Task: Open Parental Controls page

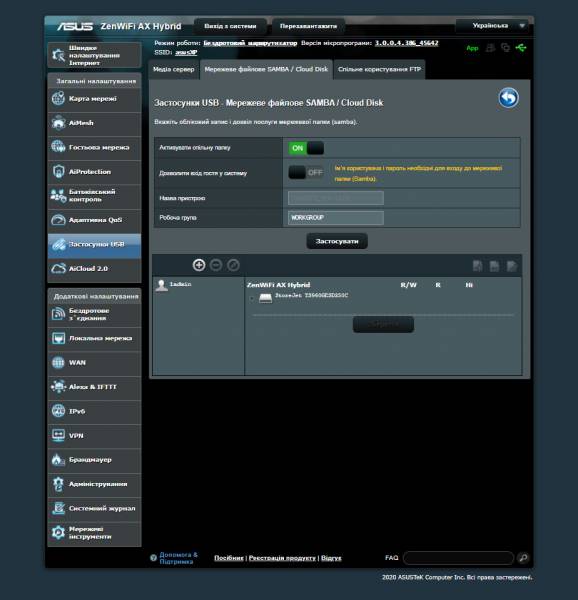Action: point(94,196)
